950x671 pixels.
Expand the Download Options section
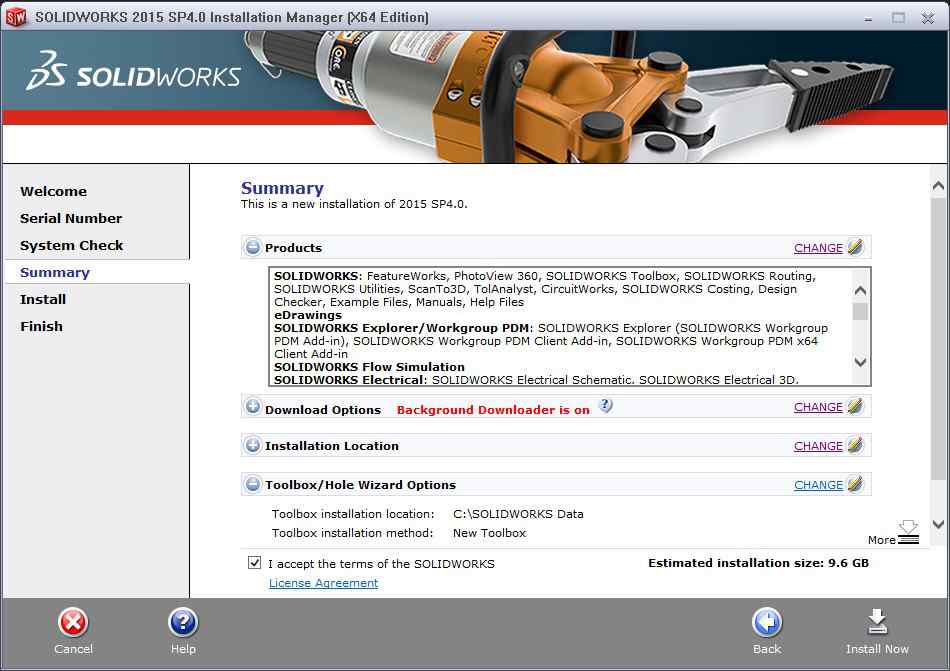[x=253, y=407]
